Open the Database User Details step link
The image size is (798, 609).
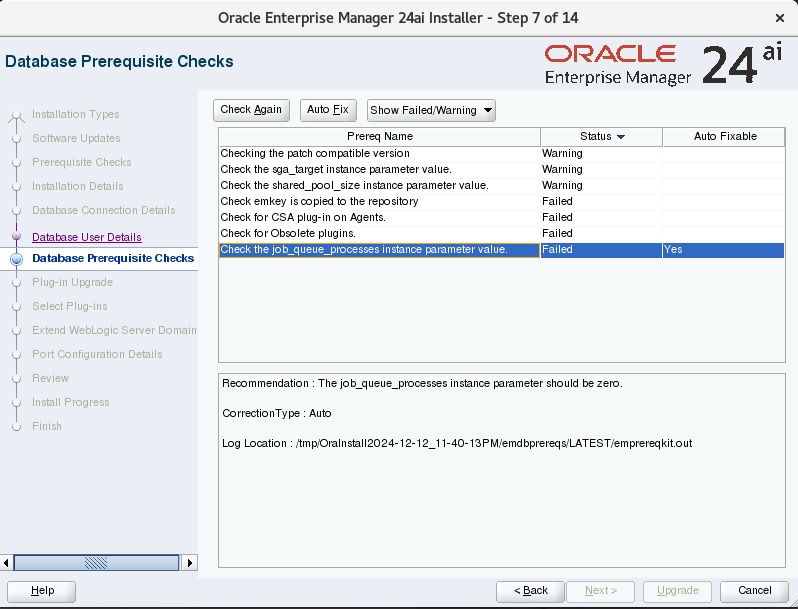click(x=87, y=237)
